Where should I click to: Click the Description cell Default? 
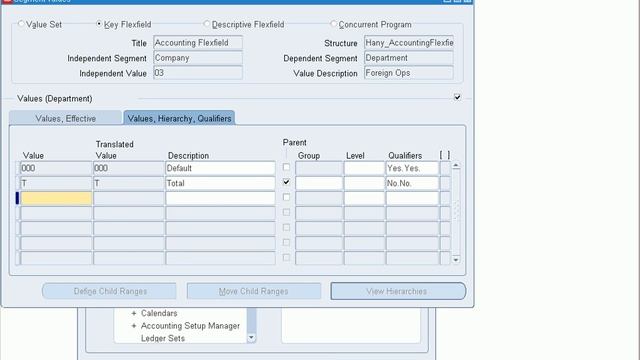tap(220, 168)
